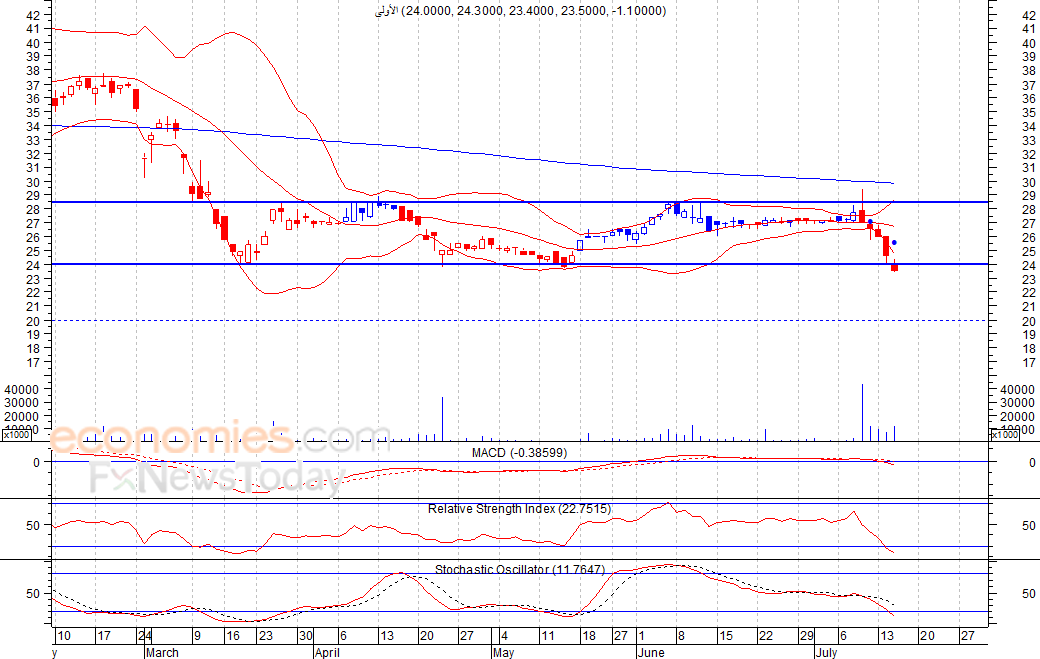Click date label 4 above the May label
The width and height of the screenshot is (1040, 659).
[504, 636]
